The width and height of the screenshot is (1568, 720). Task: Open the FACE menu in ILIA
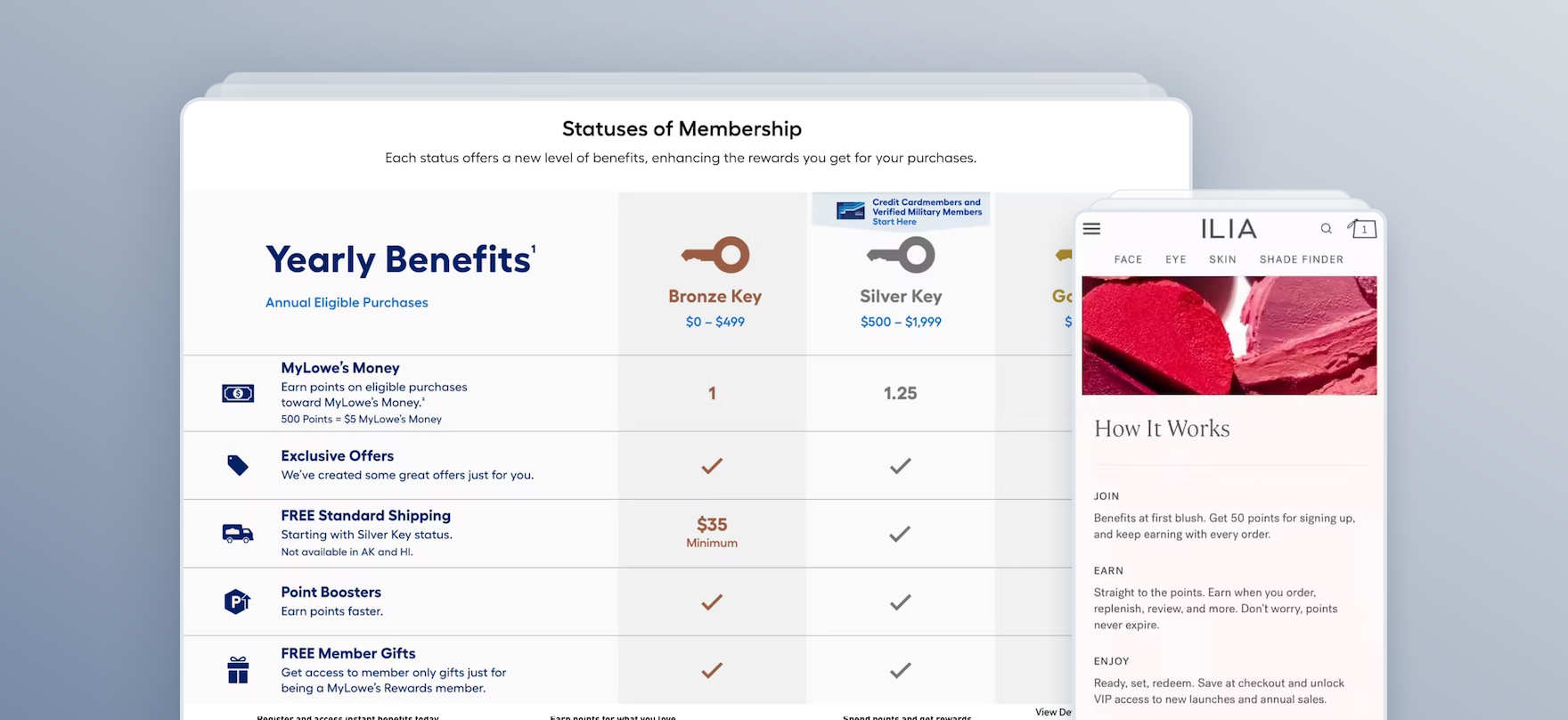click(1128, 259)
